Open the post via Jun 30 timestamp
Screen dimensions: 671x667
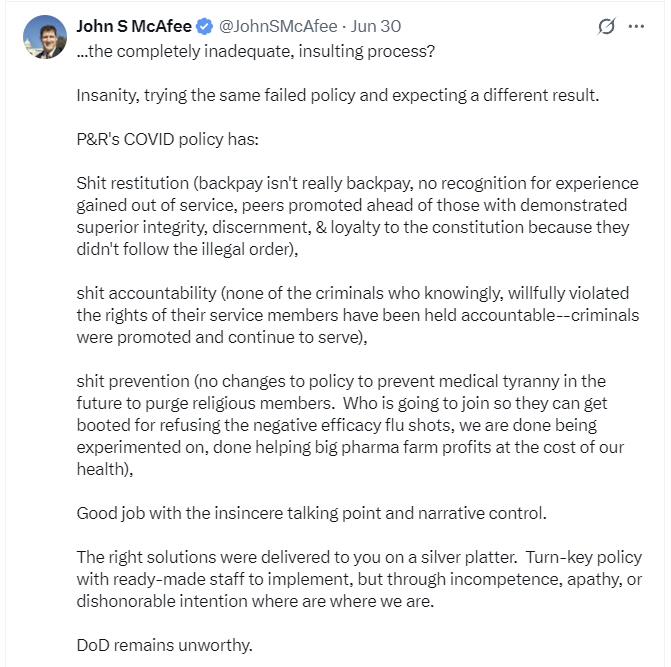point(376,27)
